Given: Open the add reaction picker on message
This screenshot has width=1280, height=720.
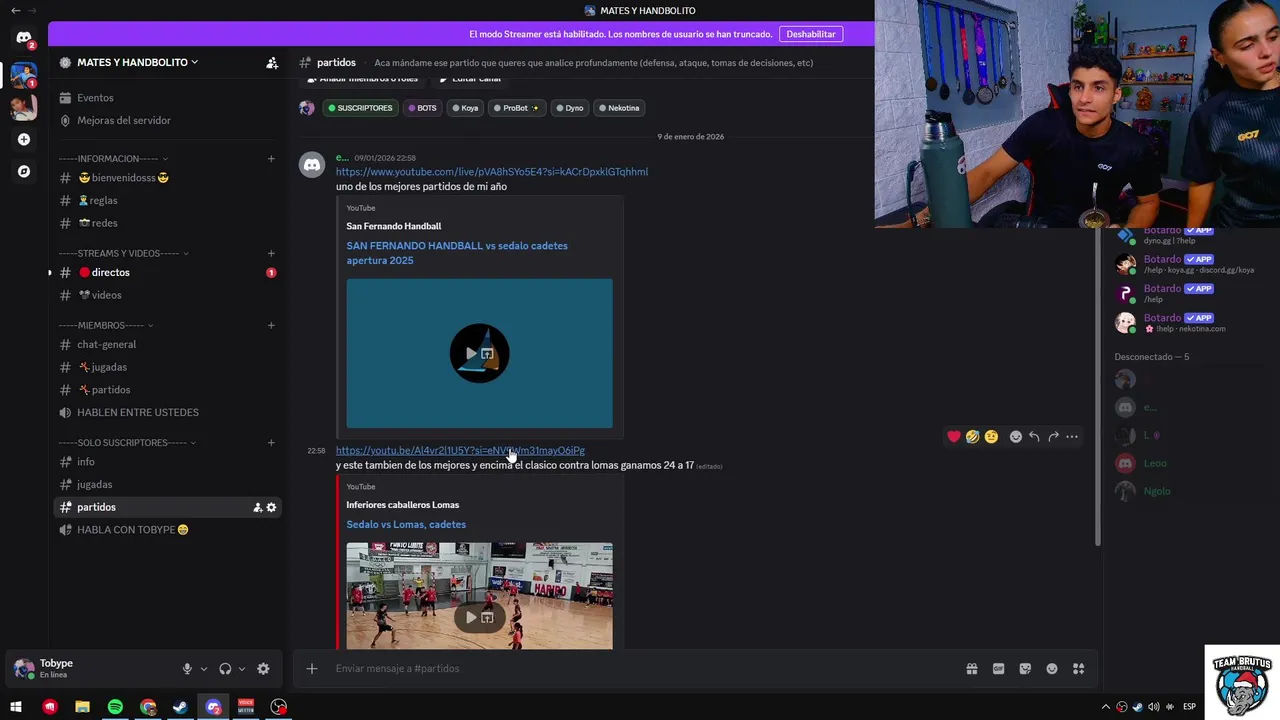Looking at the screenshot, I should [x=1016, y=436].
